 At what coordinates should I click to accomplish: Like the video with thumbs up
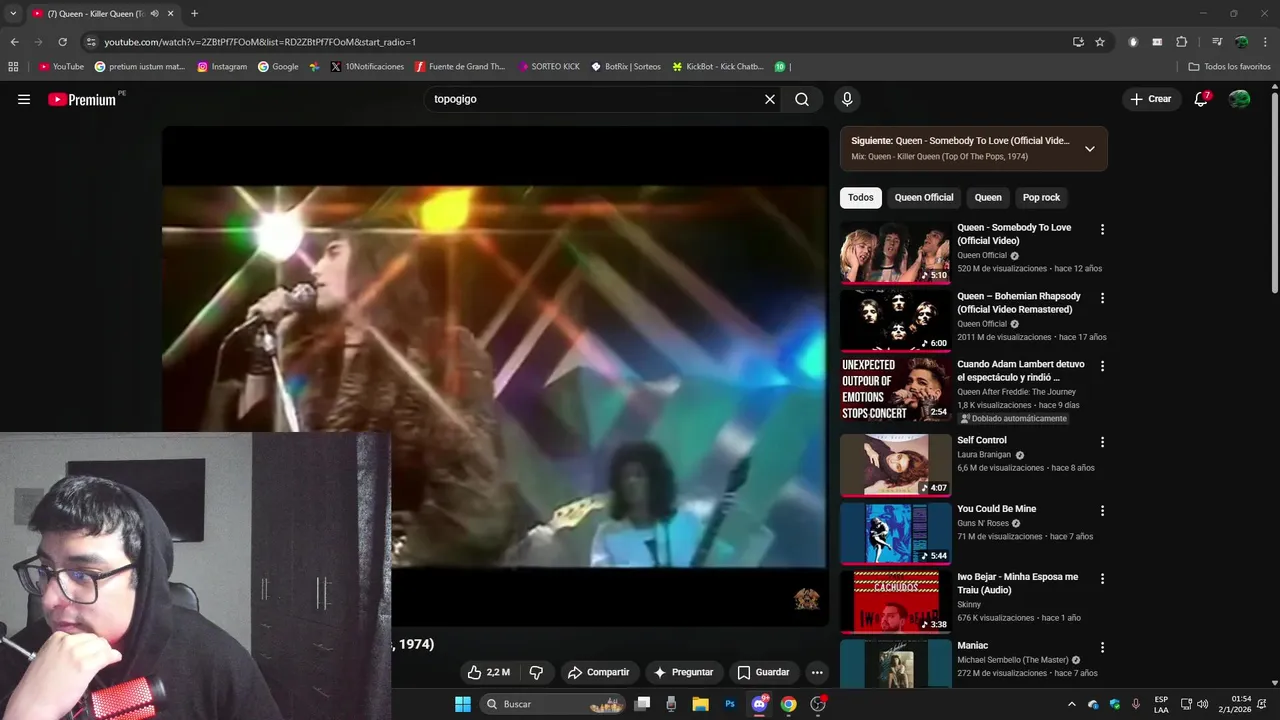pyautogui.click(x=488, y=672)
